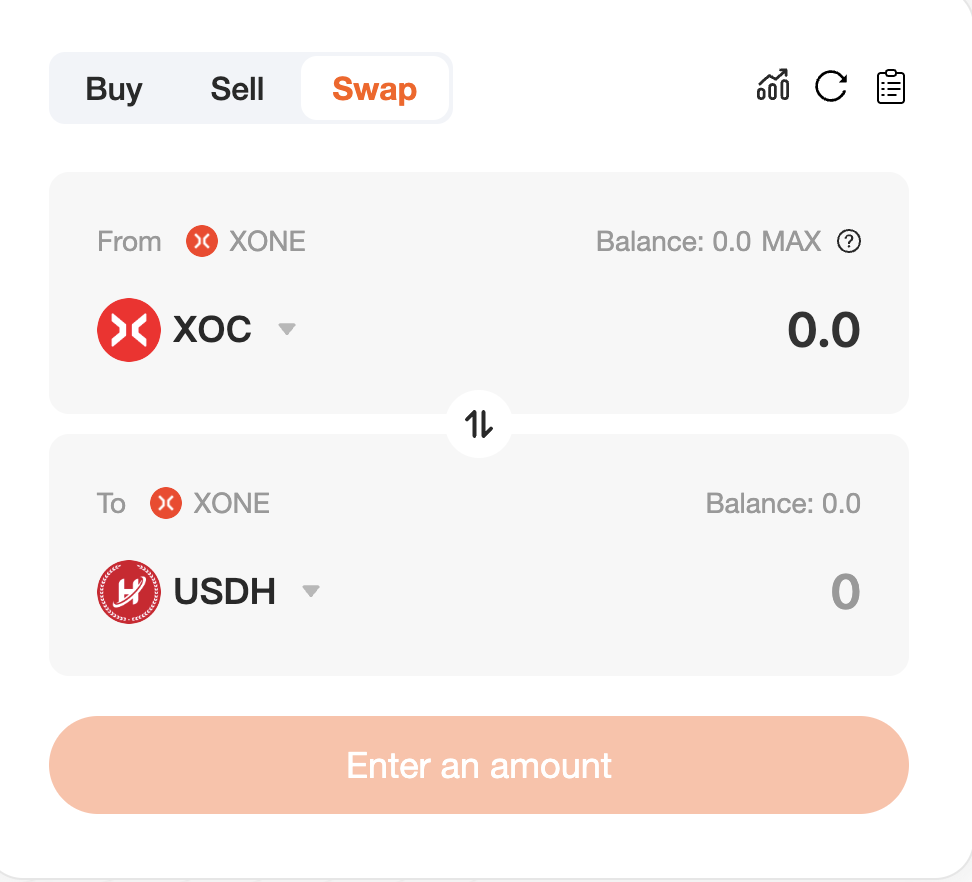Click the To Balance 0.0 text
Screen dimensions: 972x882
click(x=783, y=503)
